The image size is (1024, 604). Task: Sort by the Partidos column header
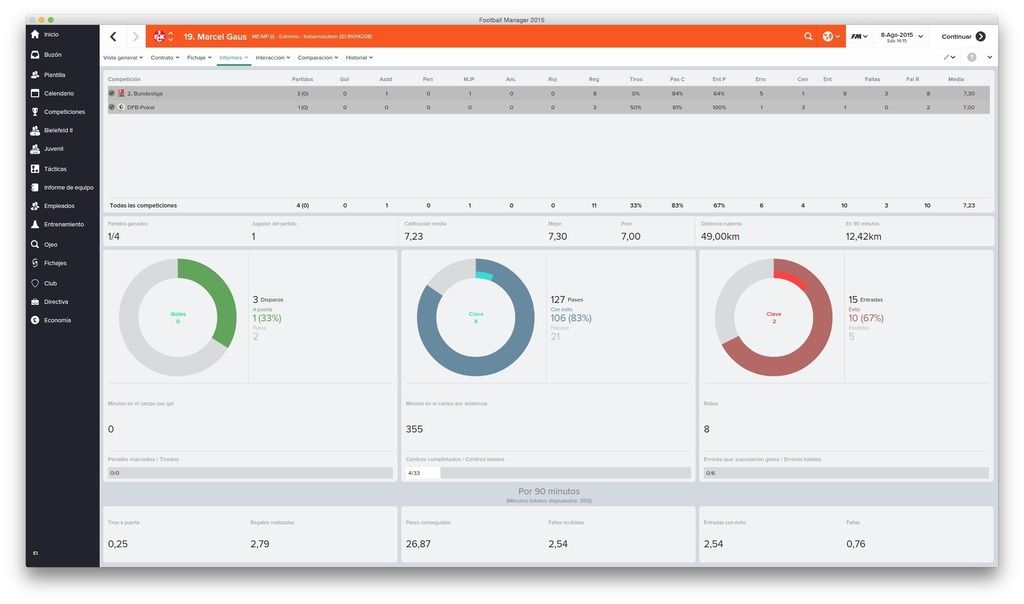(302, 79)
